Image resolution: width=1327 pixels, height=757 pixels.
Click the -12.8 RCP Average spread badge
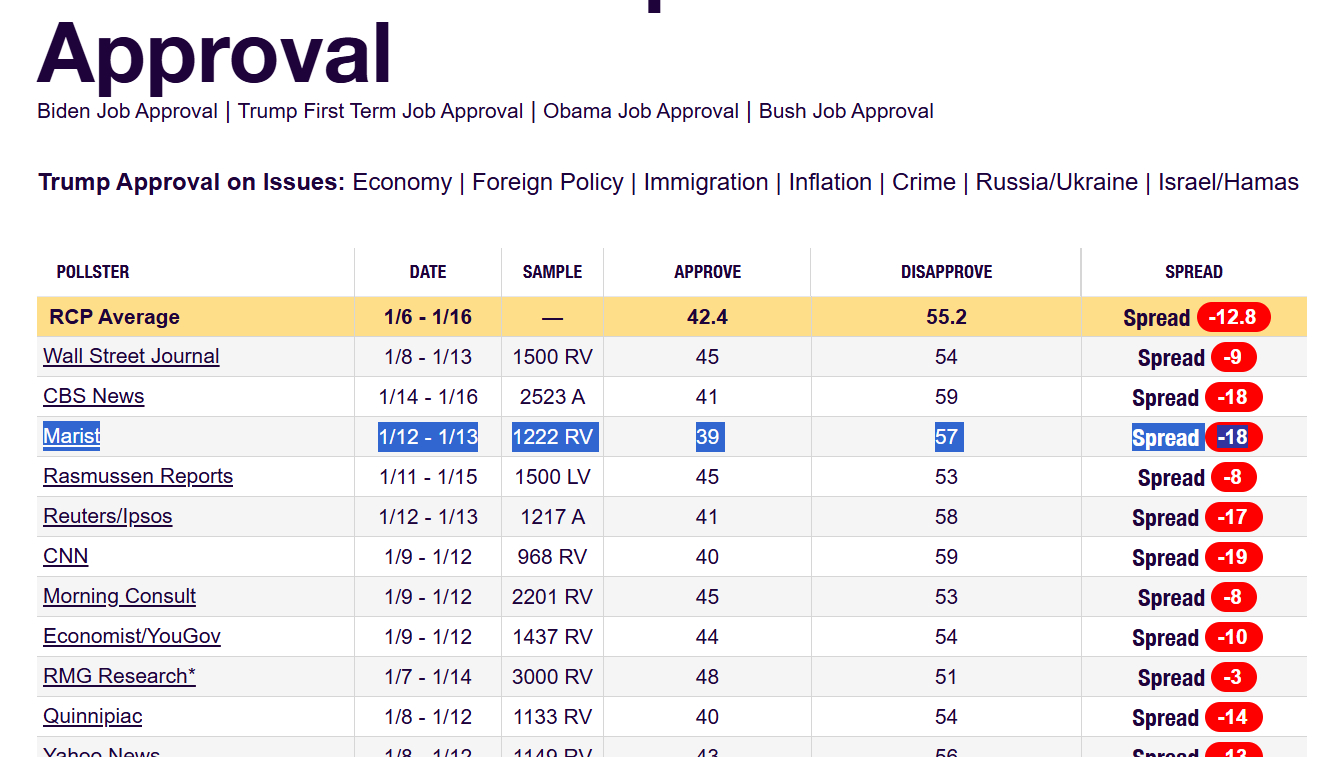pos(1232,317)
